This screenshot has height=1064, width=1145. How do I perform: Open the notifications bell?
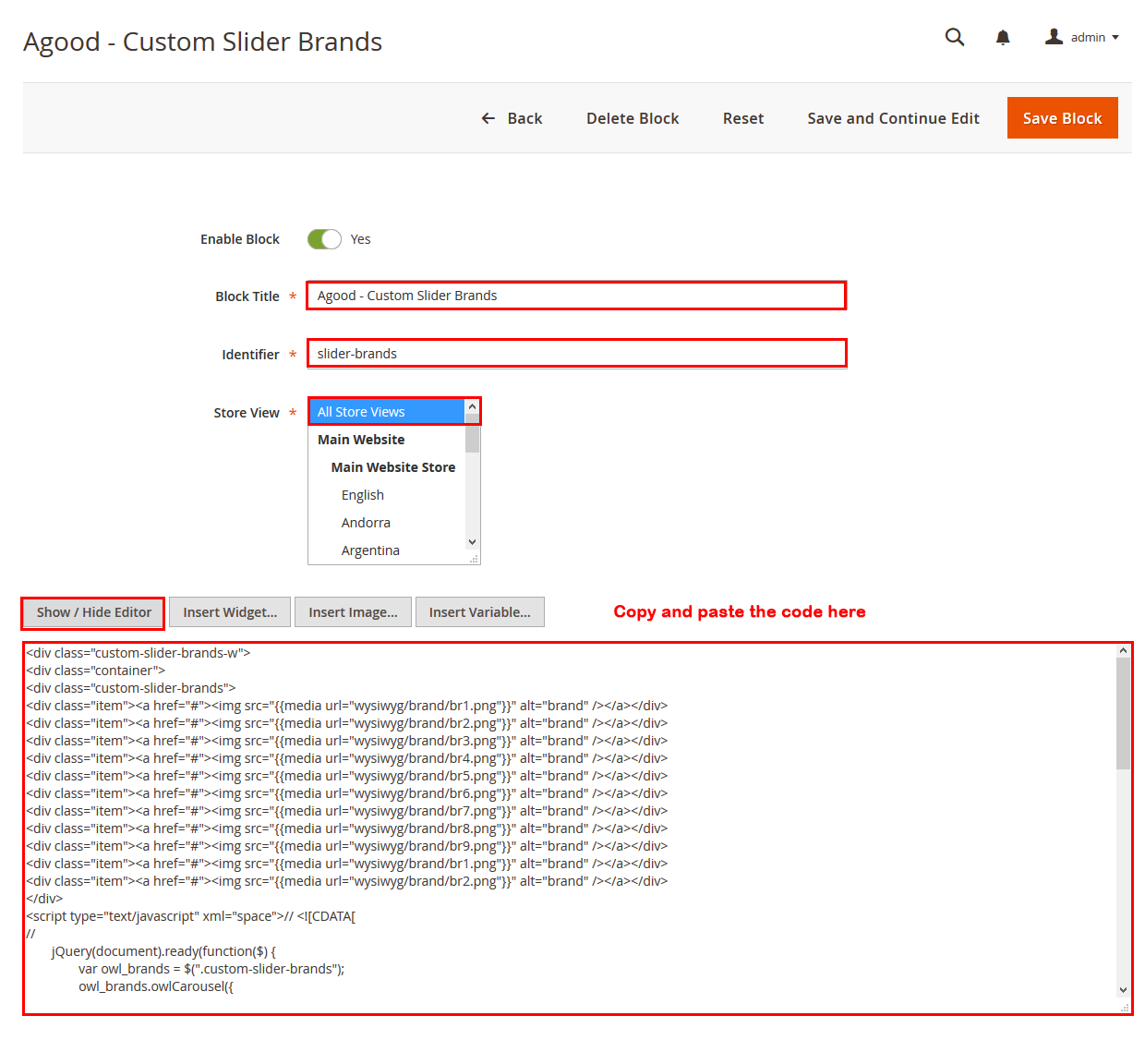[x=1003, y=37]
